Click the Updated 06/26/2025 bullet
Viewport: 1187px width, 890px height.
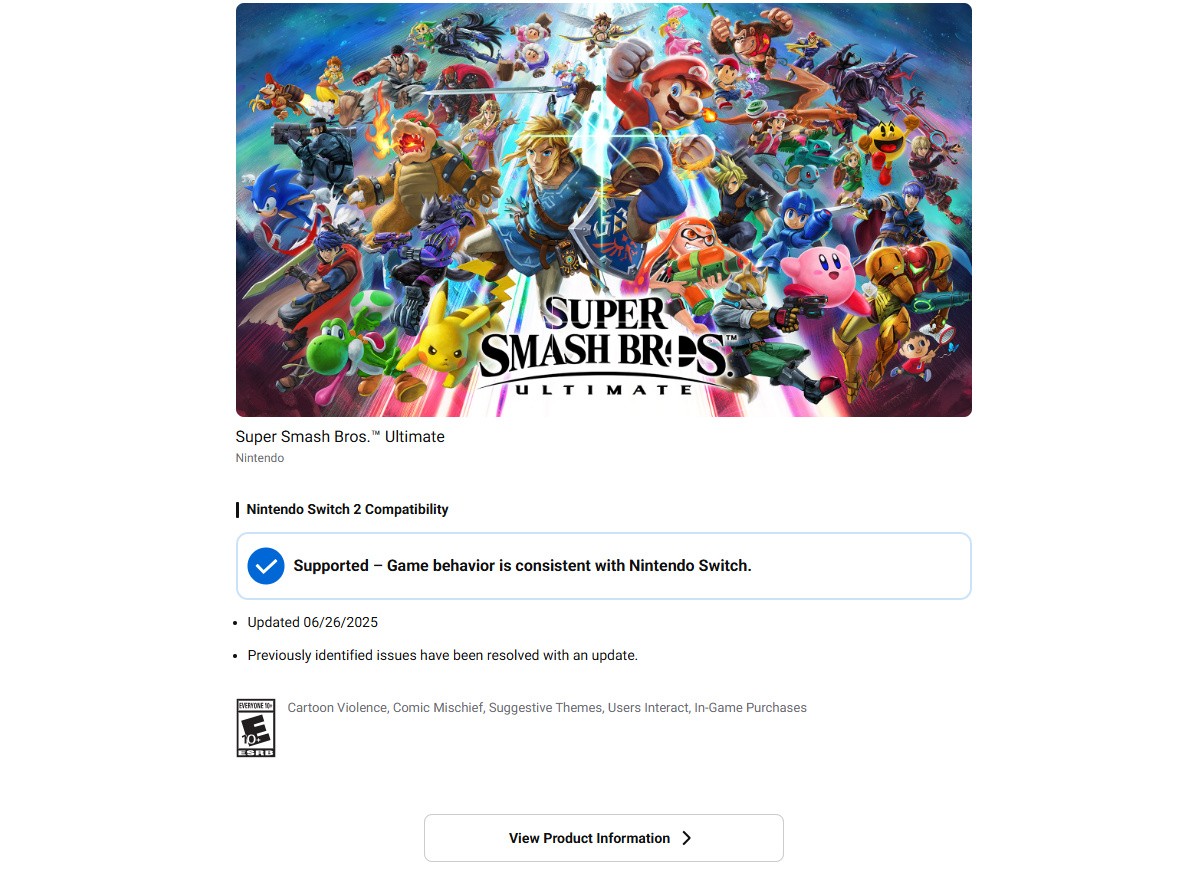313,622
